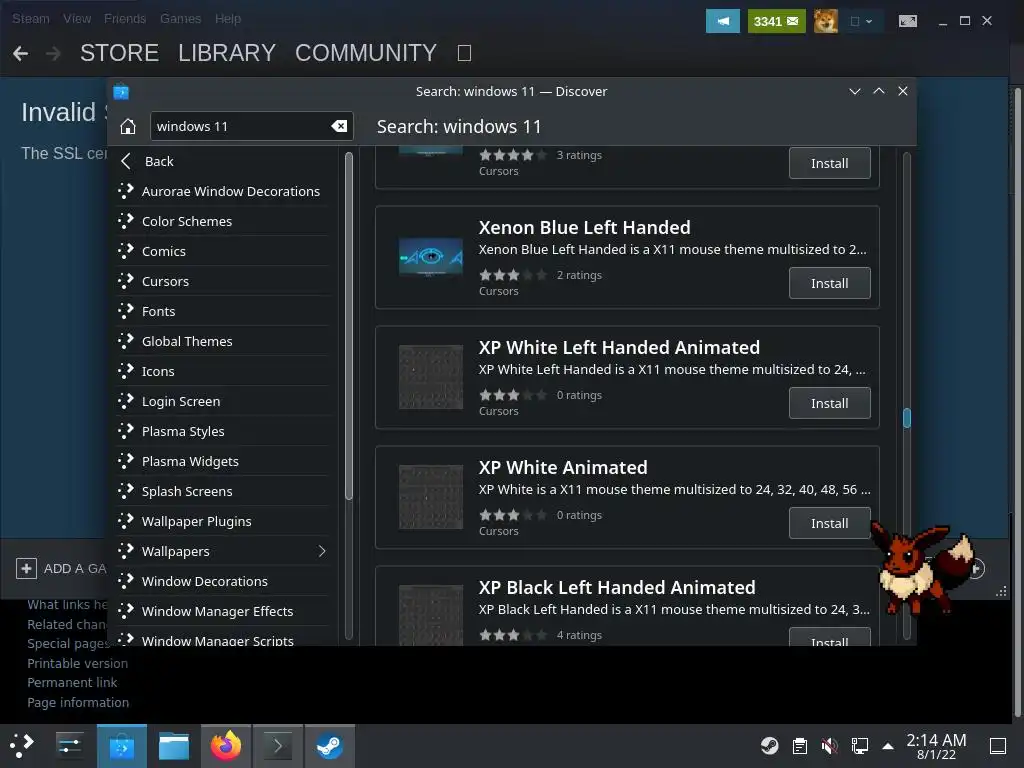Open the Friends menu in Steam
This screenshot has height=768, width=1024.
point(125,19)
